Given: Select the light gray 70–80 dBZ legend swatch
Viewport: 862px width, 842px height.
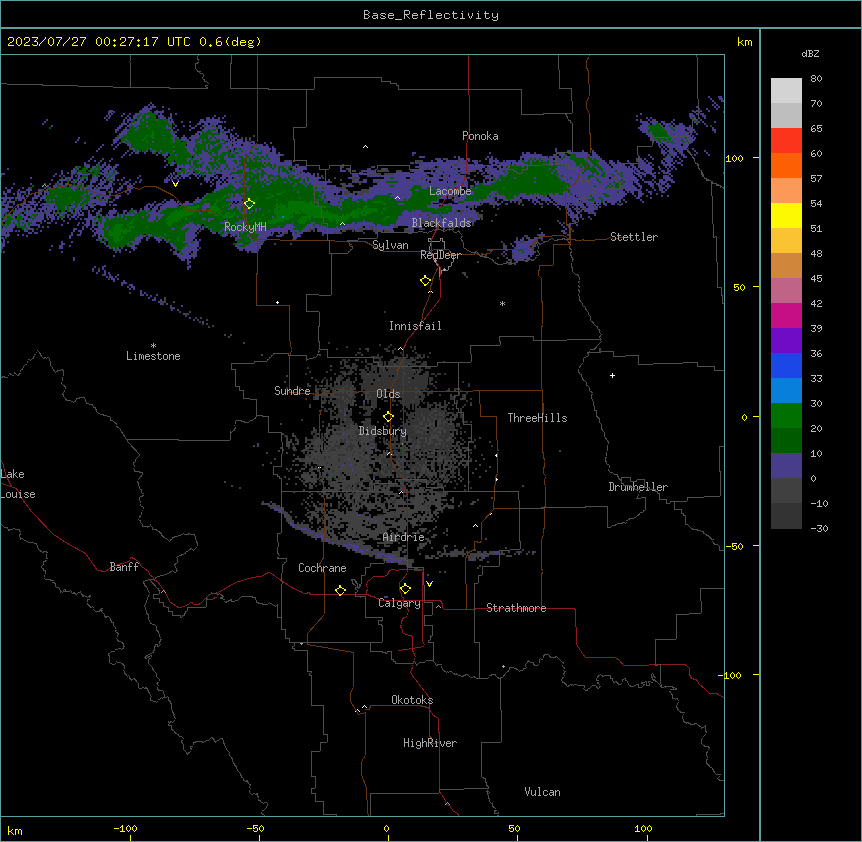Looking at the screenshot, I should coord(786,91).
